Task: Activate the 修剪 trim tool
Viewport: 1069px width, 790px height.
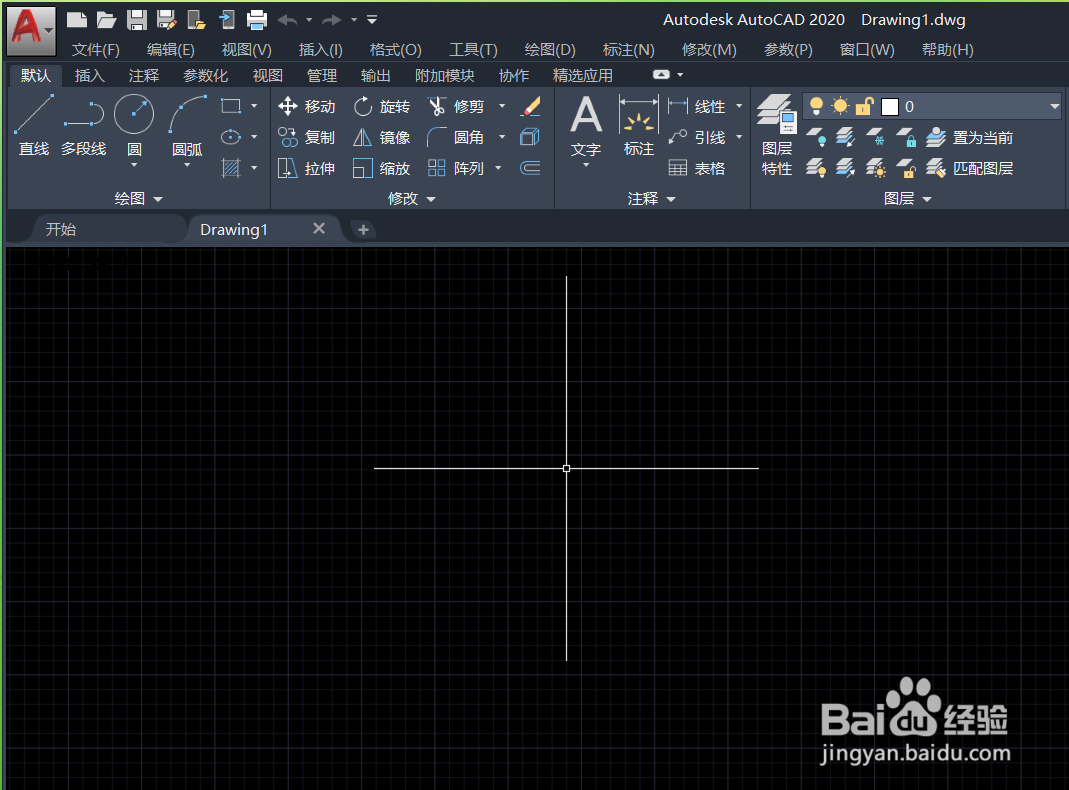Action: pyautogui.click(x=456, y=106)
